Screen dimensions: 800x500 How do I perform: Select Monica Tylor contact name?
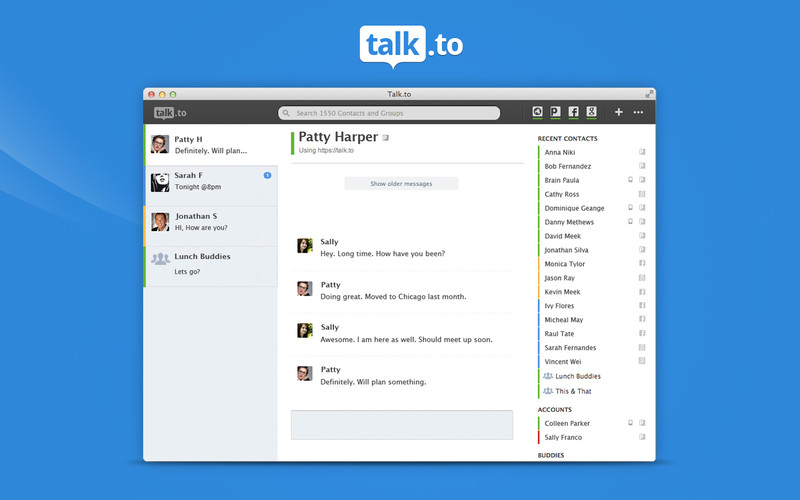(564, 264)
